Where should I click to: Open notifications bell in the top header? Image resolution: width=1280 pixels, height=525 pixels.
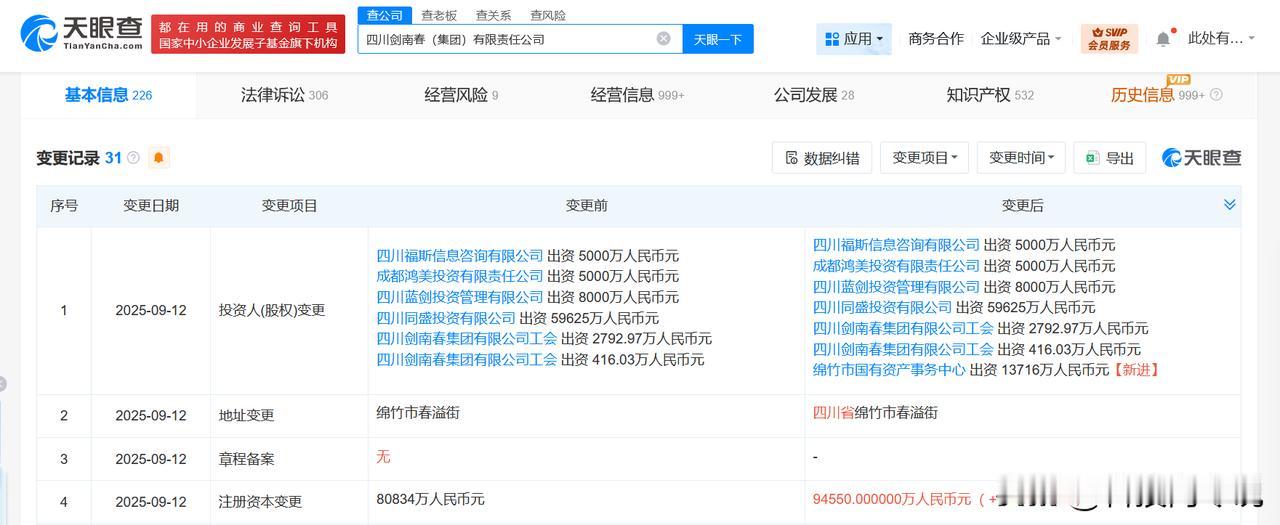point(1163,39)
